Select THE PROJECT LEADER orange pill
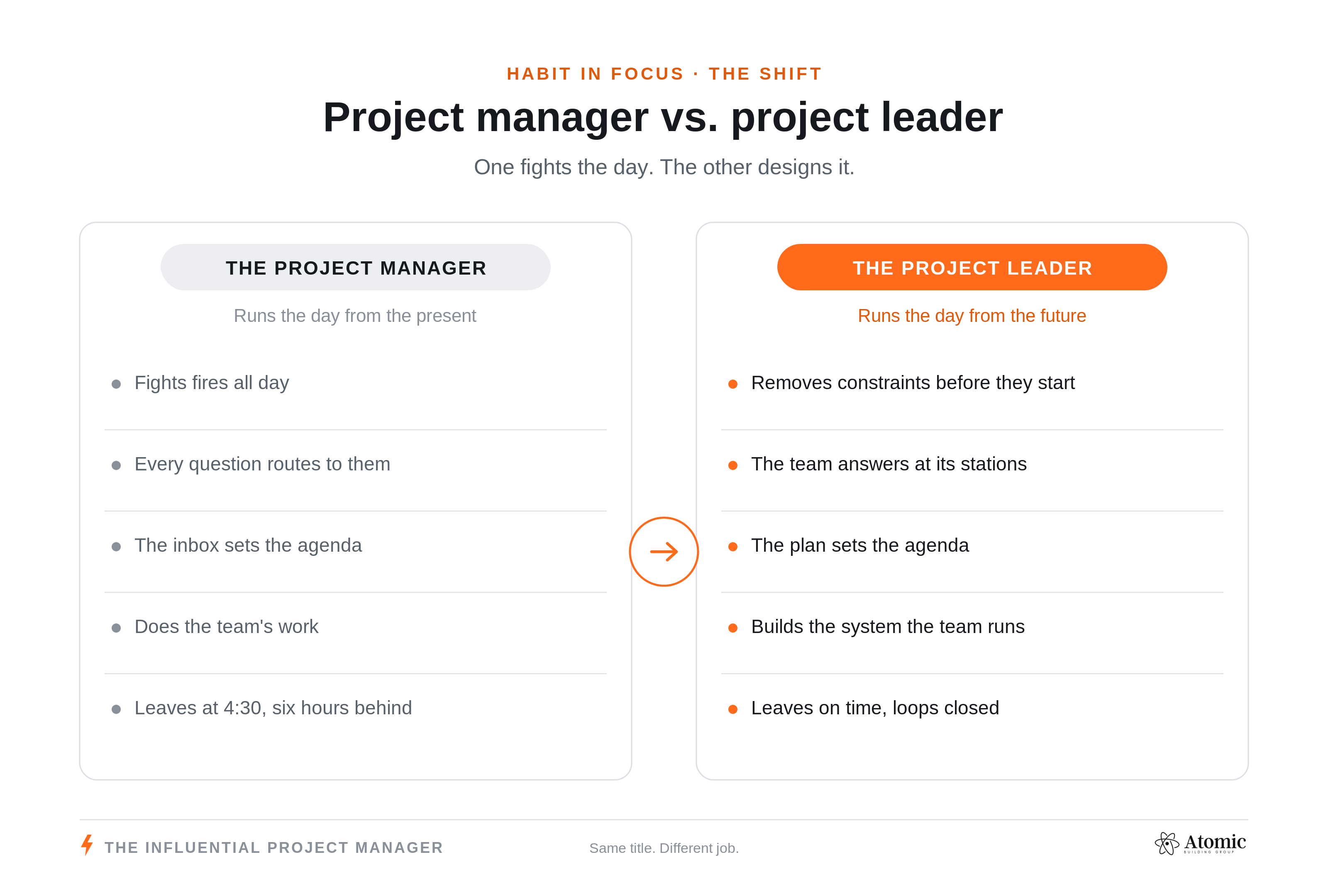This screenshot has width=1328, height=896. coord(972,267)
